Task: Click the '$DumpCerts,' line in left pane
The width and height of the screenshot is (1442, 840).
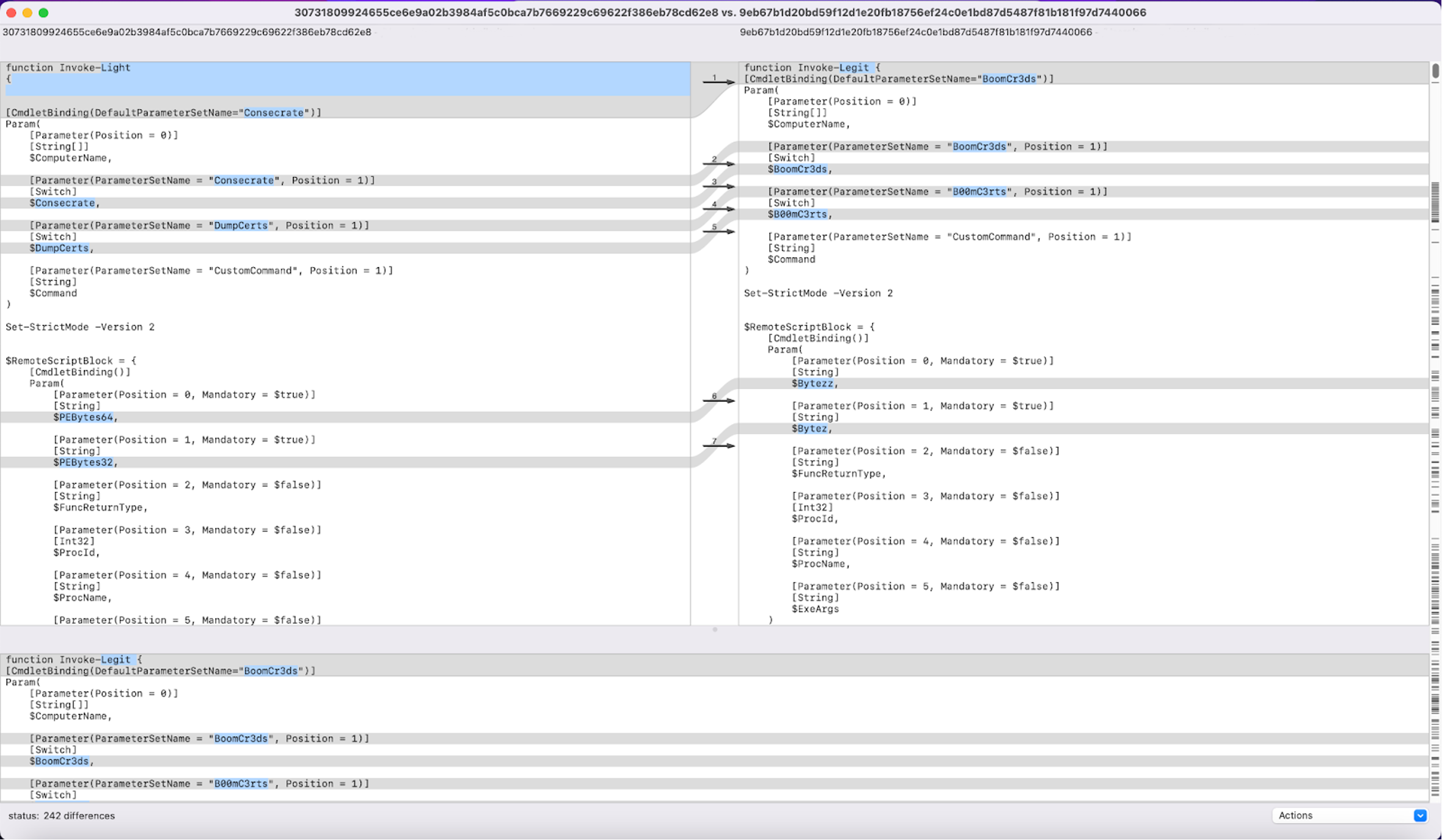Action: point(61,248)
